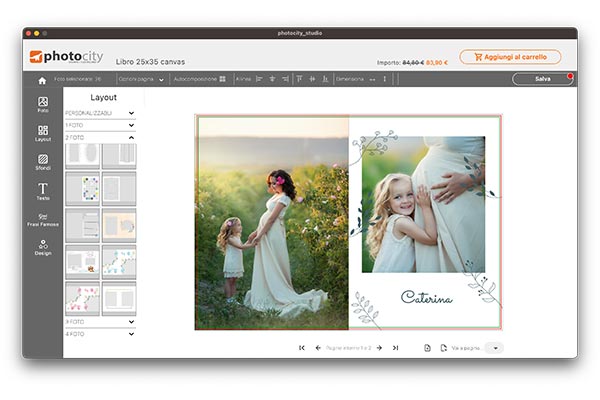This screenshot has width=600, height=400.
Task: Jump to the last page
Action: (x=395, y=348)
